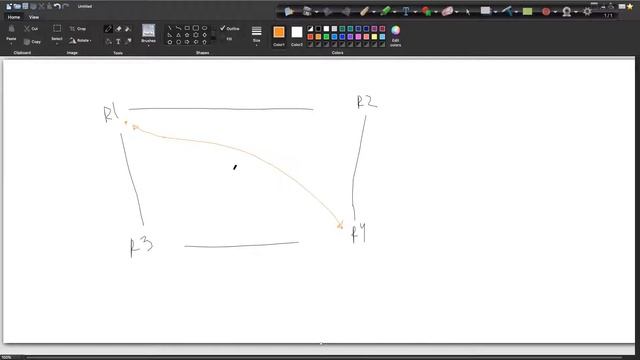Click the green board icon in floating toolbar

[527, 11]
